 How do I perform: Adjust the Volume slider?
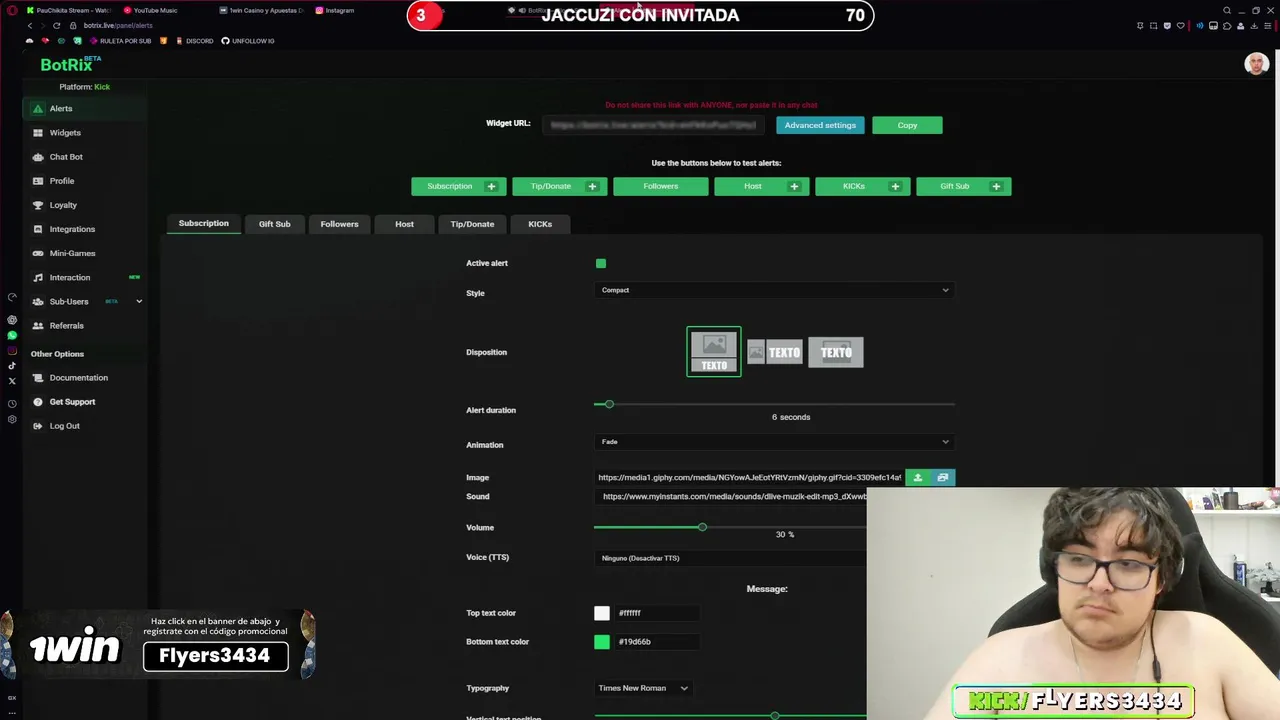click(702, 527)
